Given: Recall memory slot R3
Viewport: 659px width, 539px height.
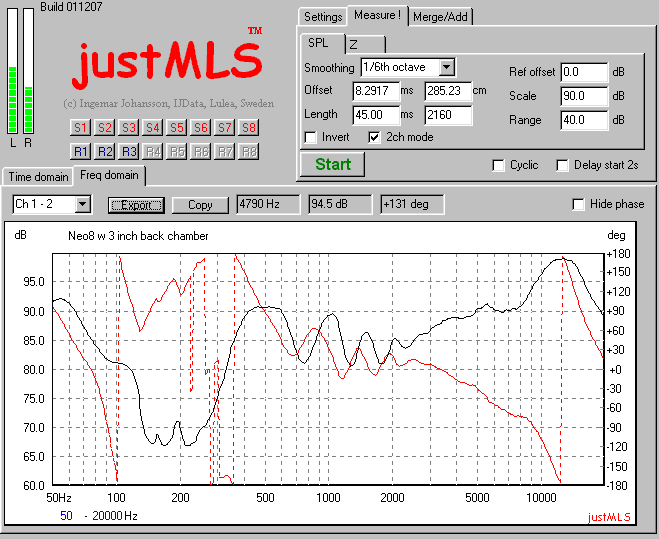Looking at the screenshot, I should point(129,152).
